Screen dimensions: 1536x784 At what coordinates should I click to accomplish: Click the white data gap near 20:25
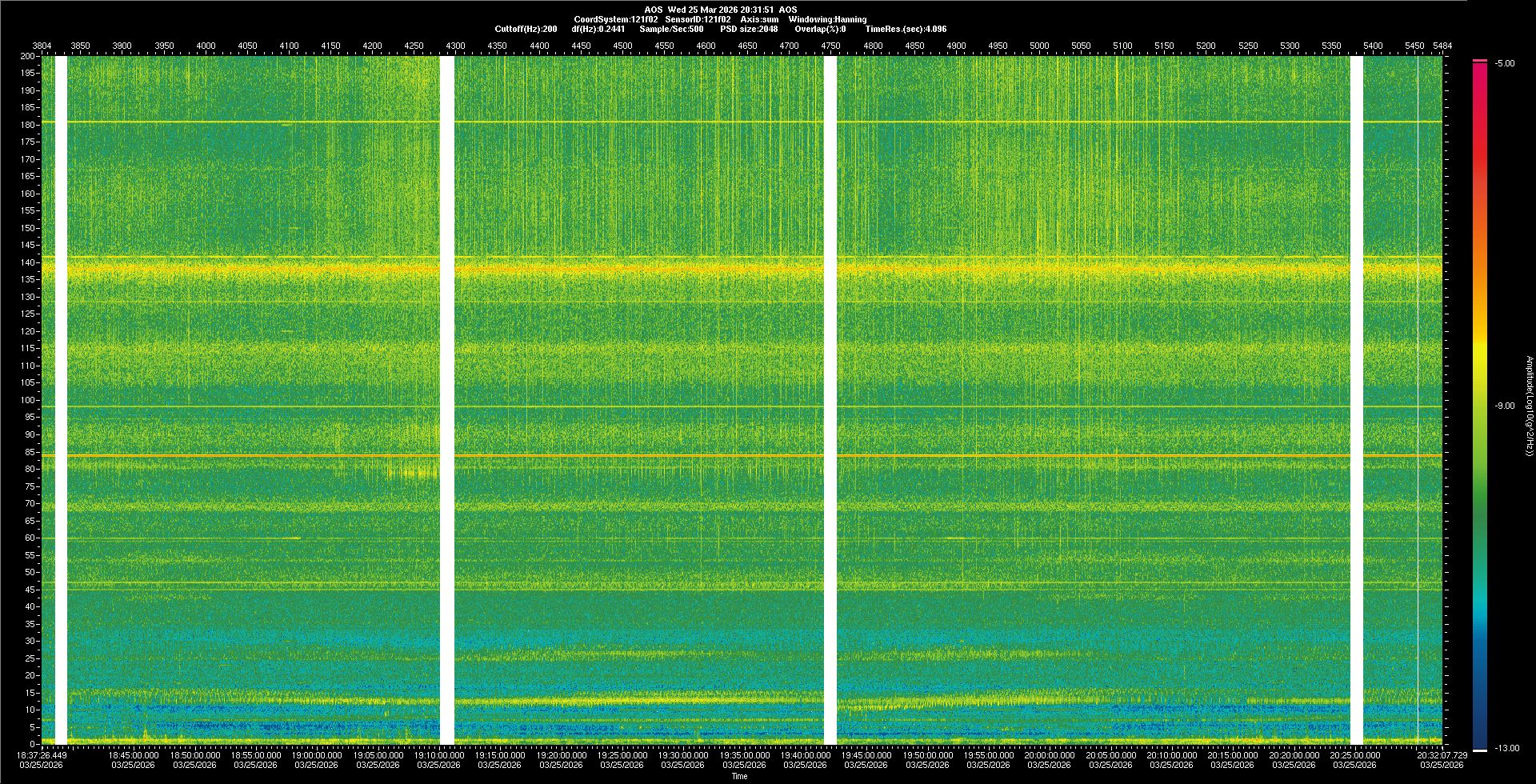coord(1356,400)
